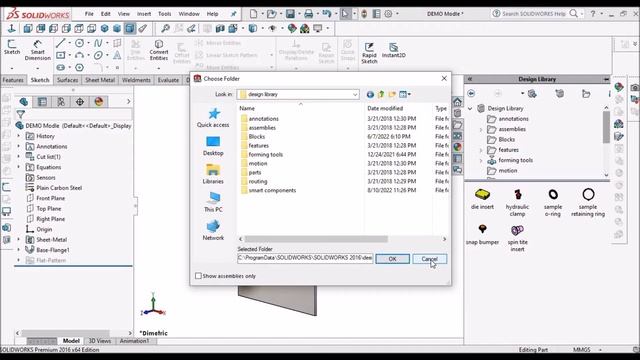
Task: Pick the sample retaining ring item
Action: point(588,202)
